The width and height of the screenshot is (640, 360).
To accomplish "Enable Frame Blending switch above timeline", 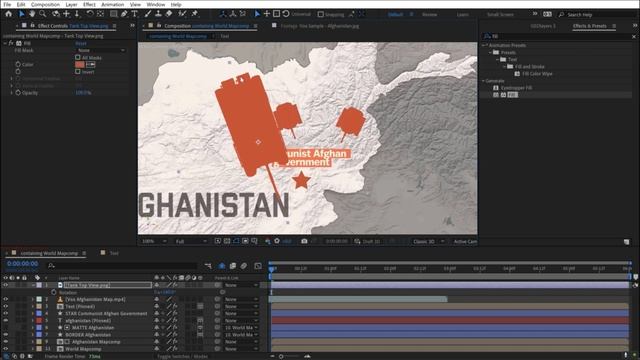I will pos(233,266).
